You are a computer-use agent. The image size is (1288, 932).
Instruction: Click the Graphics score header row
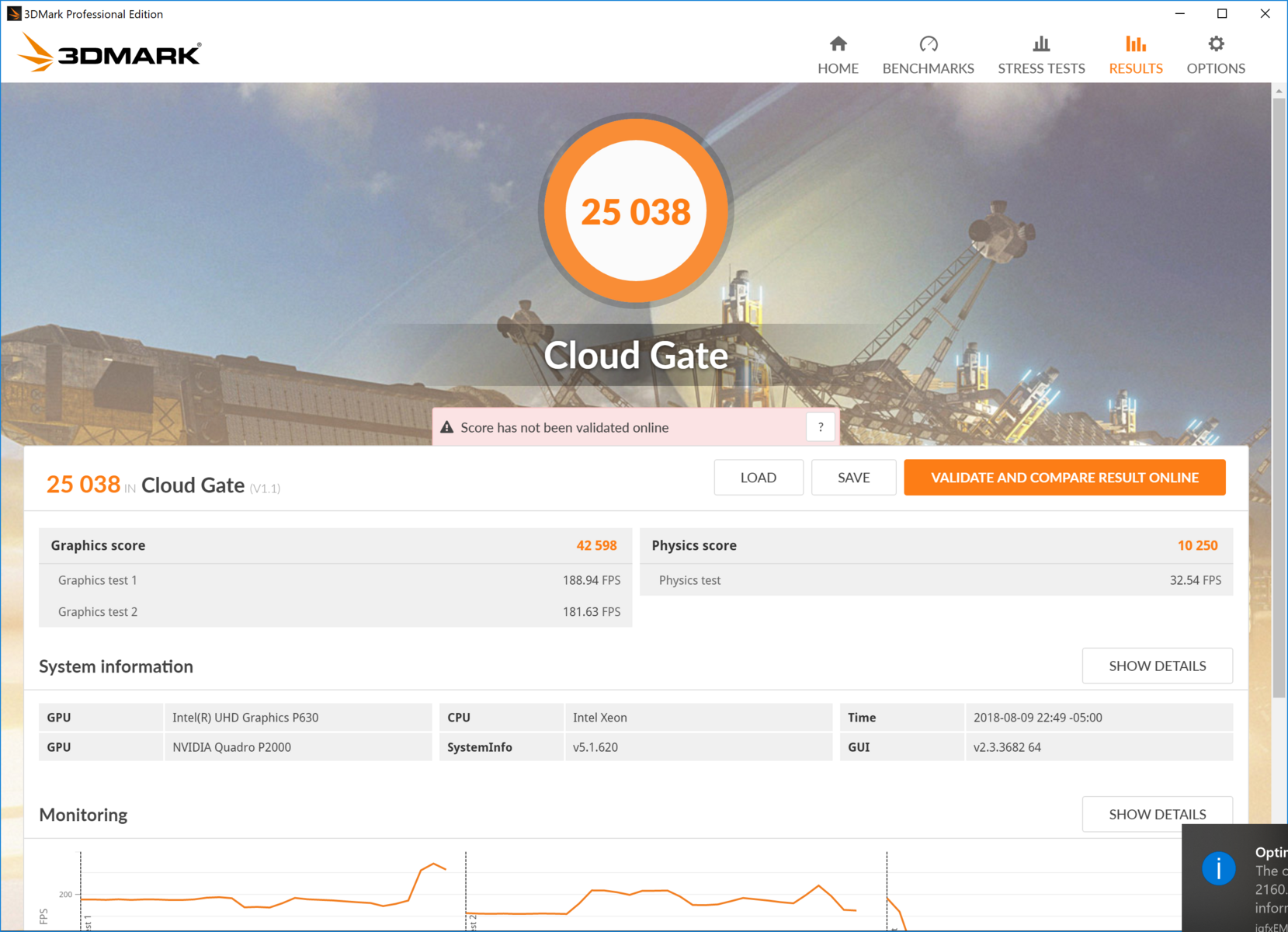(x=335, y=545)
